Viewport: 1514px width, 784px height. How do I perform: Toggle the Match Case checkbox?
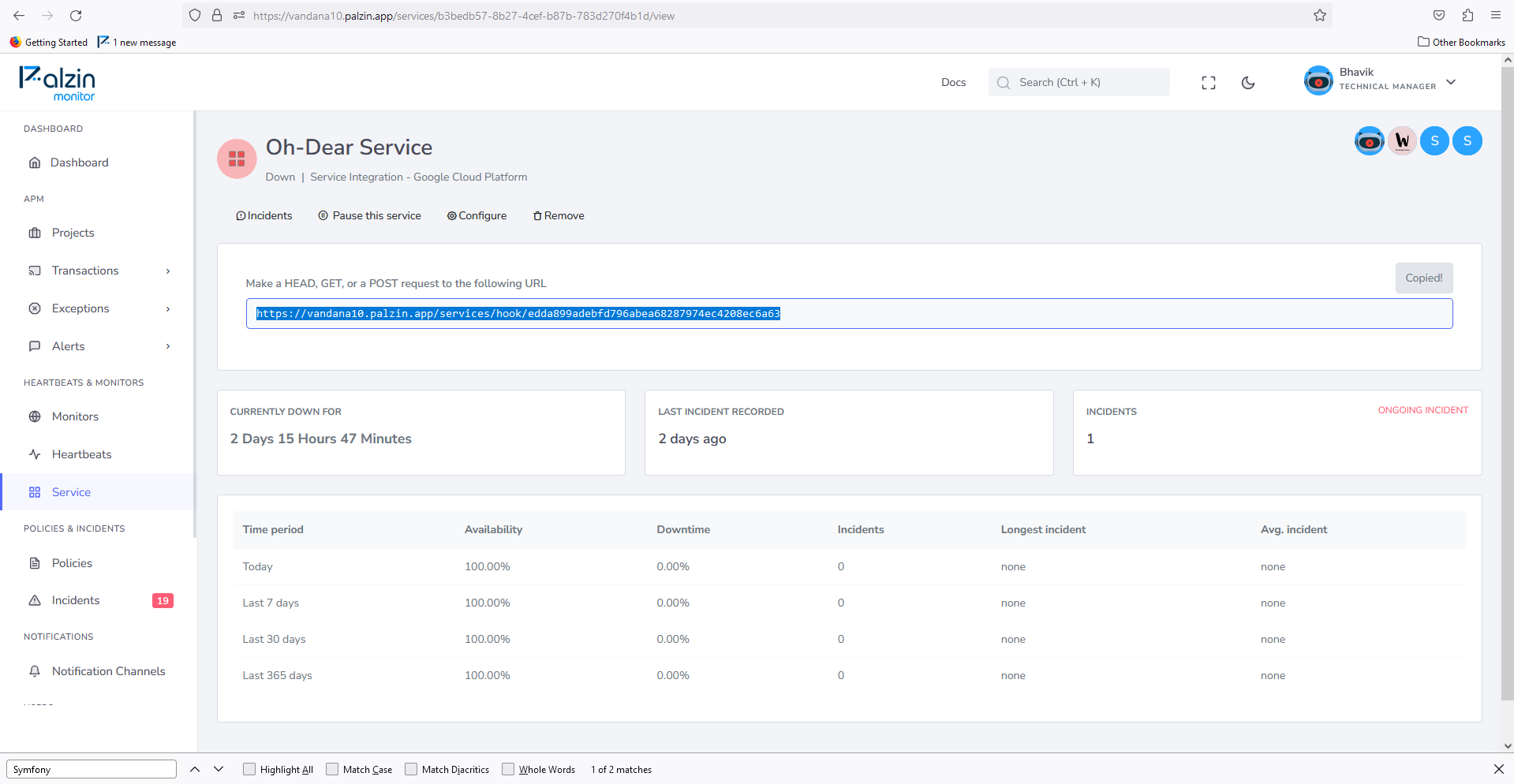332,769
